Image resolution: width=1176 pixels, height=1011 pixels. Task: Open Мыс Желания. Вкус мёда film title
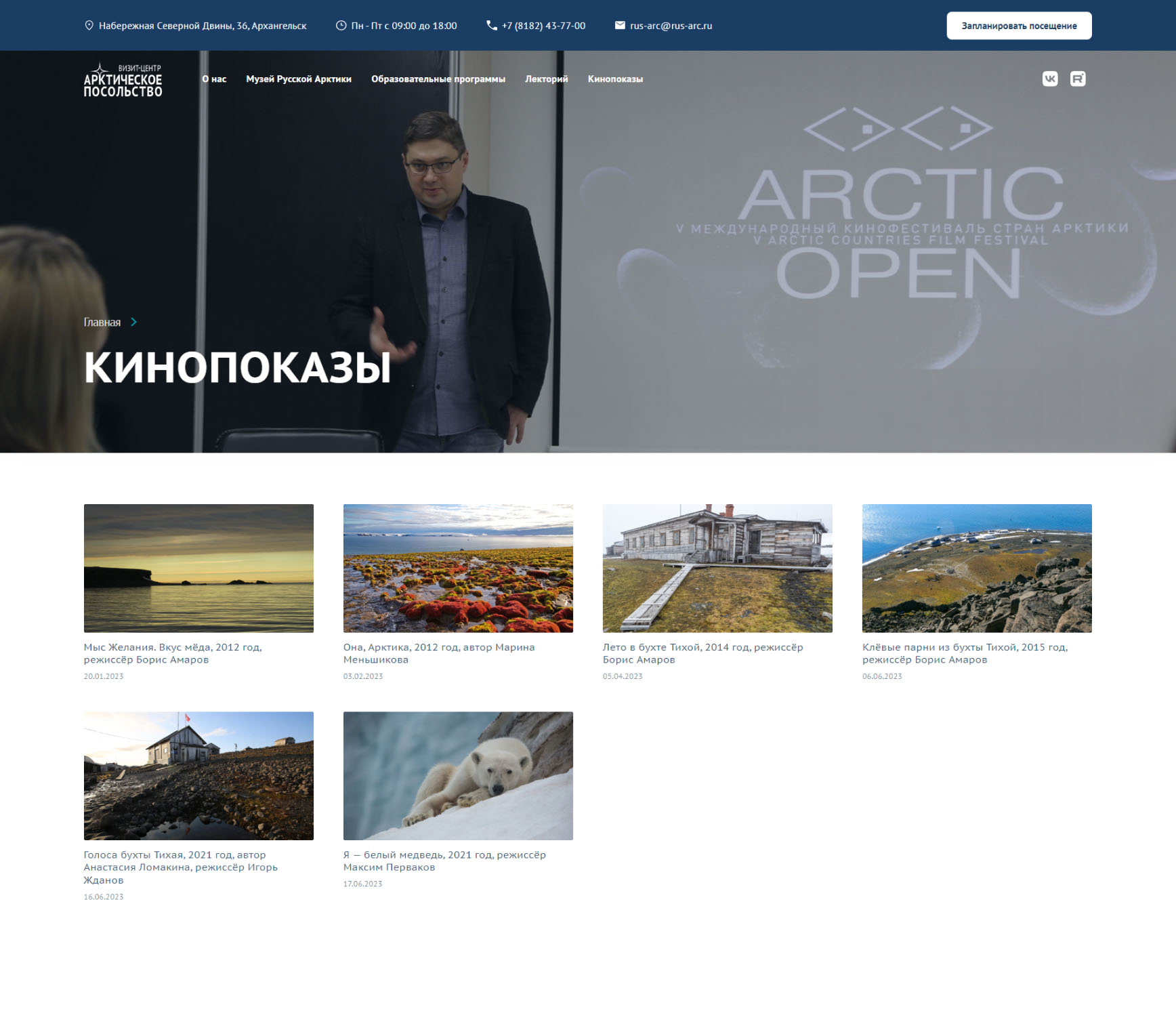click(x=173, y=653)
